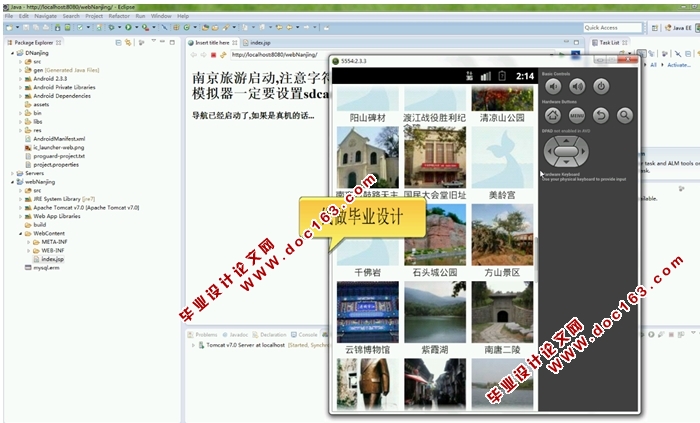This screenshot has width=700, height=423.
Task: Click the browser Forward arrow icon
Action: pyautogui.click(x=204, y=55)
